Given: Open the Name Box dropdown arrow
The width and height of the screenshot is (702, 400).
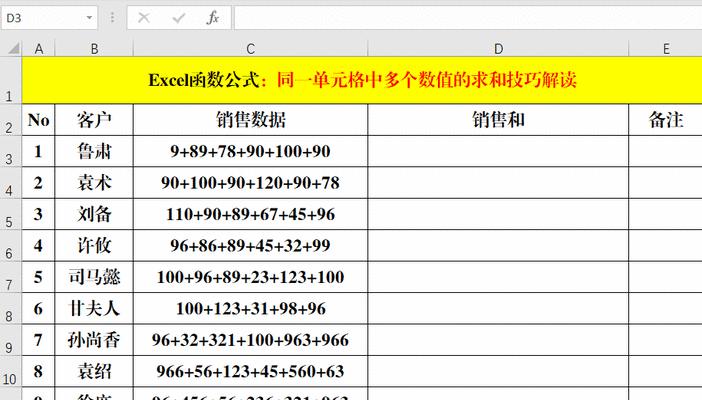Looking at the screenshot, I should 89,18.
